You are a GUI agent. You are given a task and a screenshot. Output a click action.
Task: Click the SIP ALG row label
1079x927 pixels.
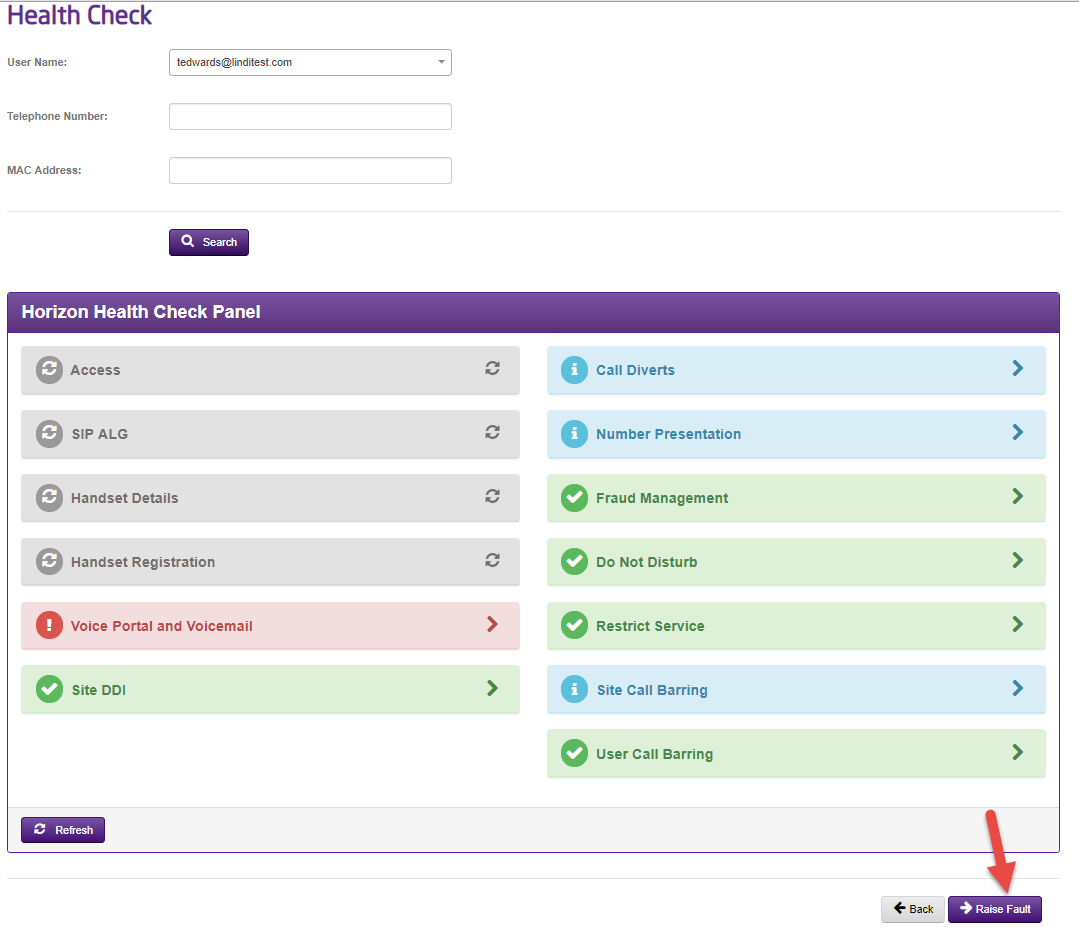click(100, 434)
